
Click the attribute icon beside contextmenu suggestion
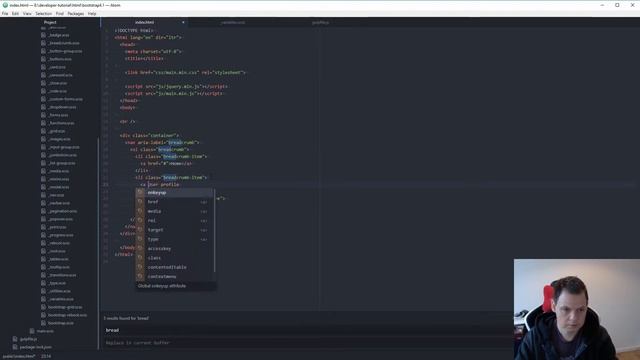coord(140,277)
